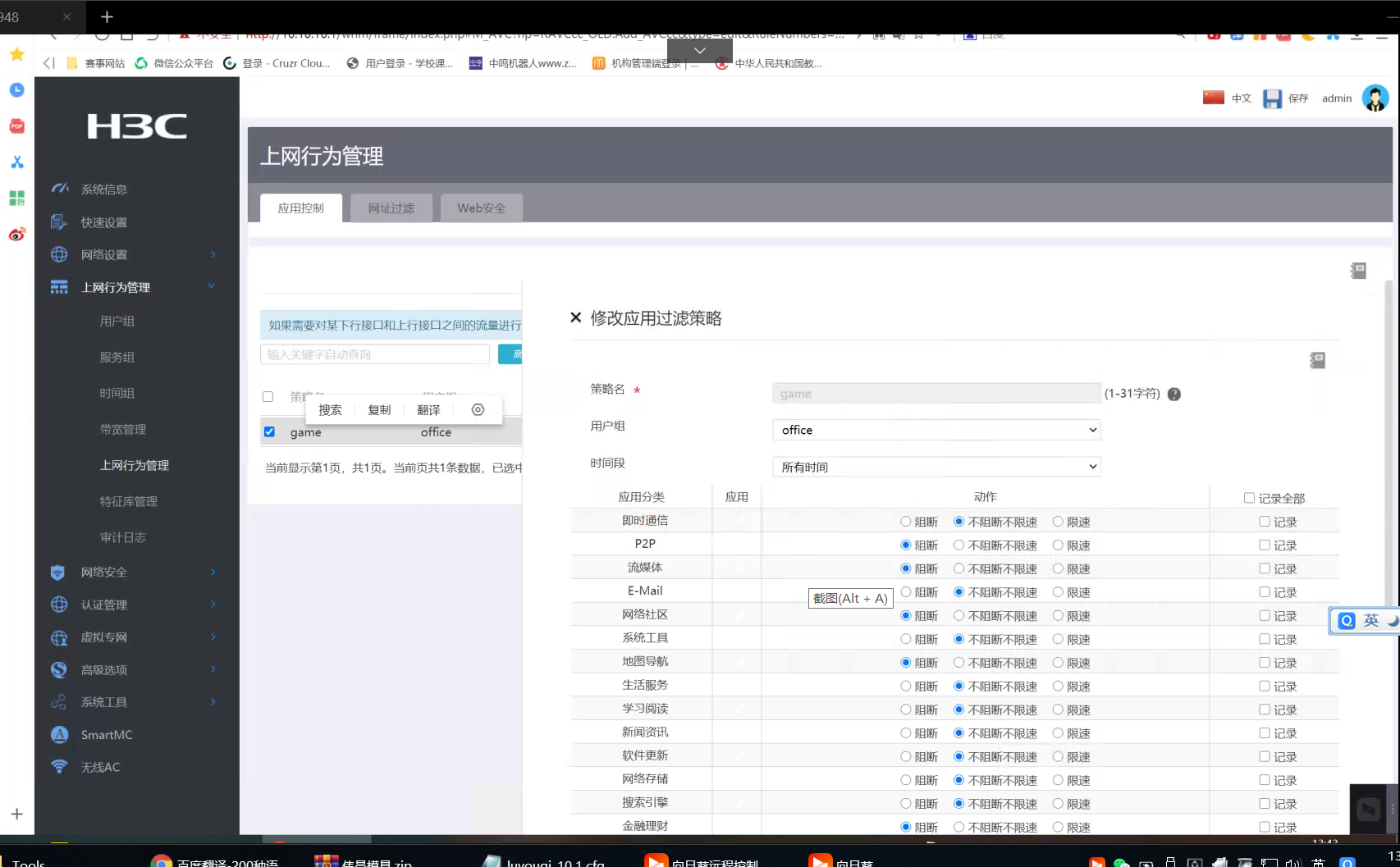This screenshot has height=867, width=1400.
Task: Click the wireless AC Wi-Fi icon
Action: pos(59,767)
